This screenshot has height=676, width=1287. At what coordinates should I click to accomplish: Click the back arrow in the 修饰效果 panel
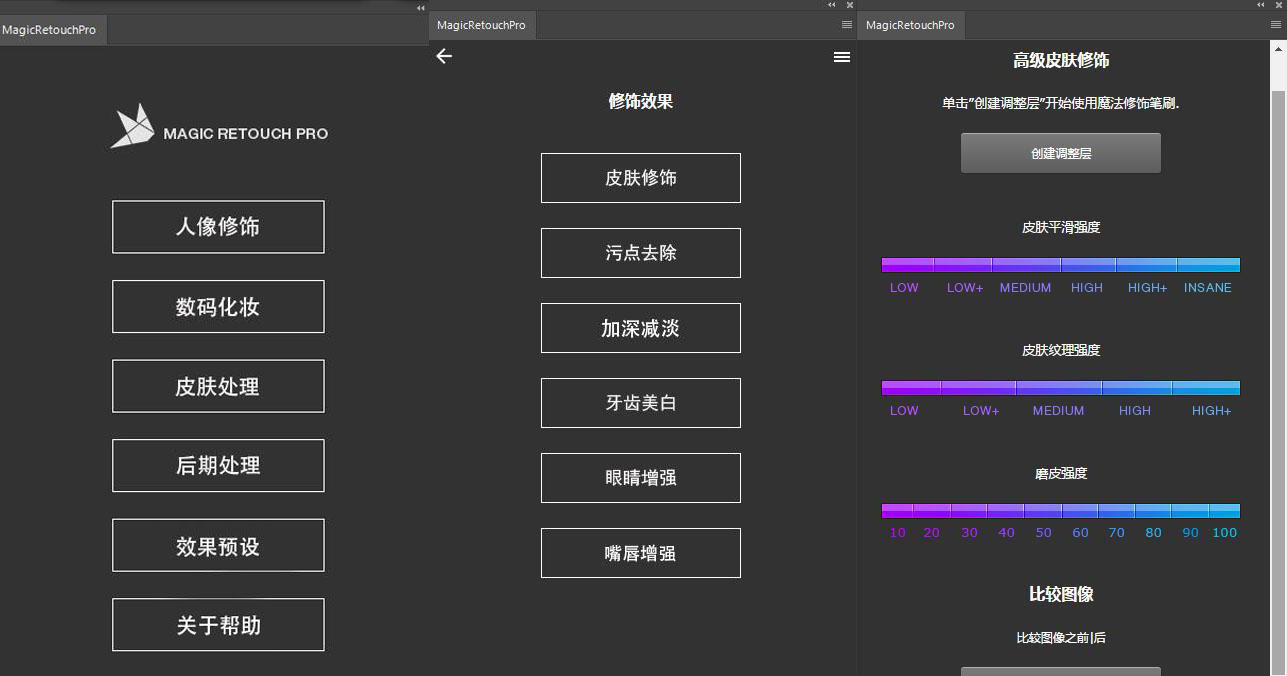444,56
